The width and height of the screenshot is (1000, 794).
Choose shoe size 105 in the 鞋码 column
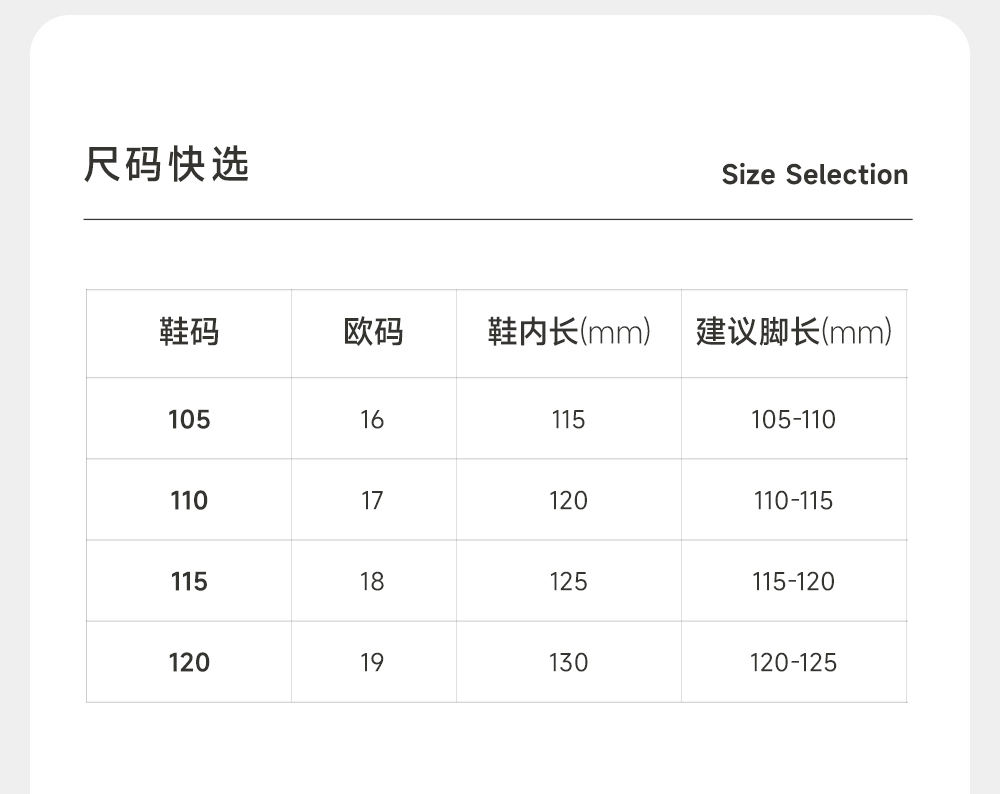click(x=189, y=420)
